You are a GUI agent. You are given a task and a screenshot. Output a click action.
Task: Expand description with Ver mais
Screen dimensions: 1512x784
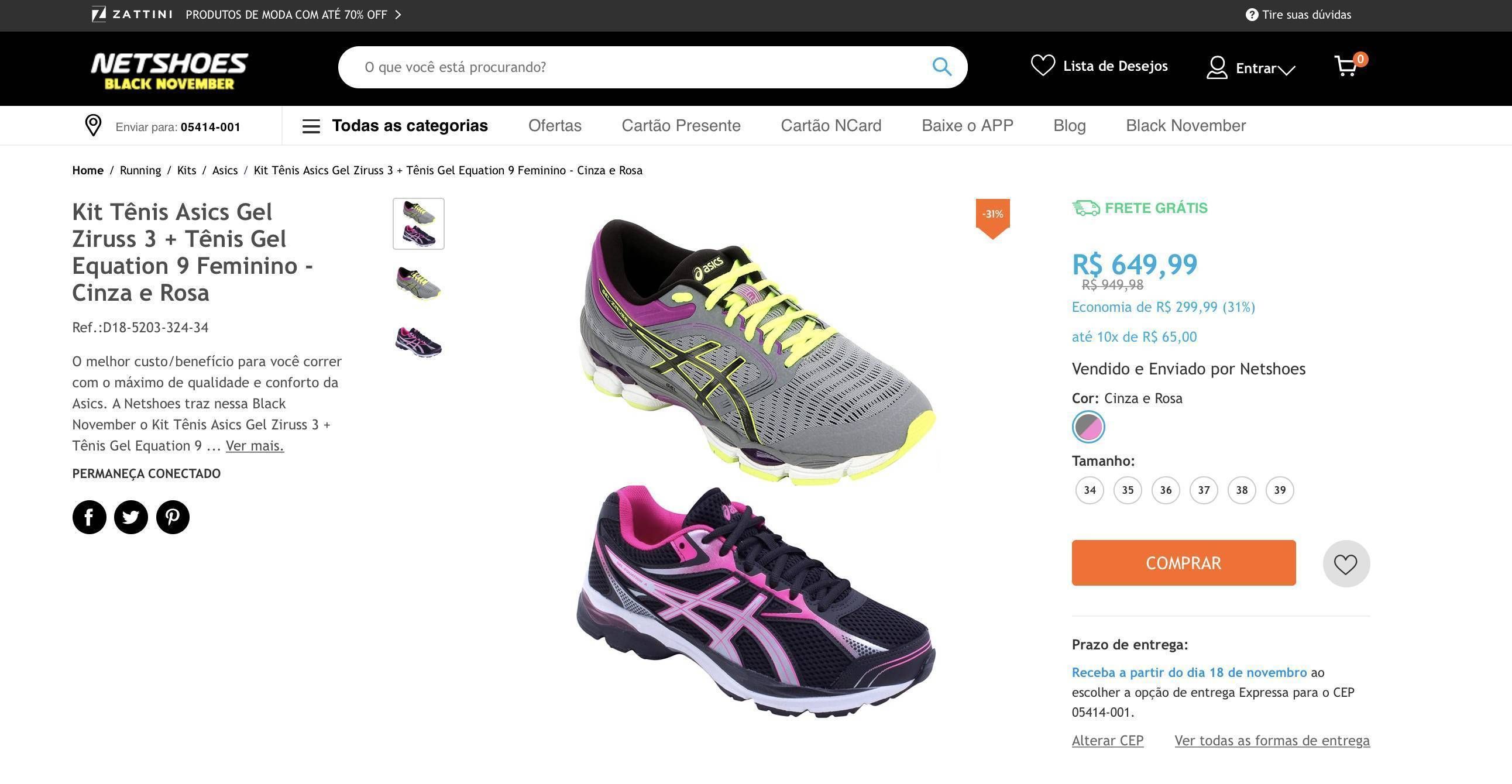[255, 446]
